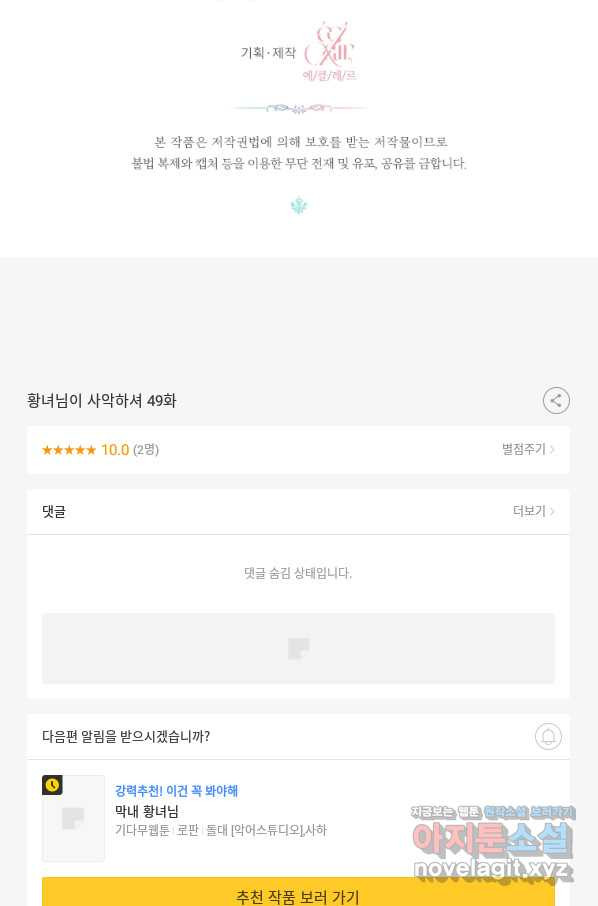Click the share icon beside episode title
The height and width of the screenshot is (906, 598).
tap(556, 400)
